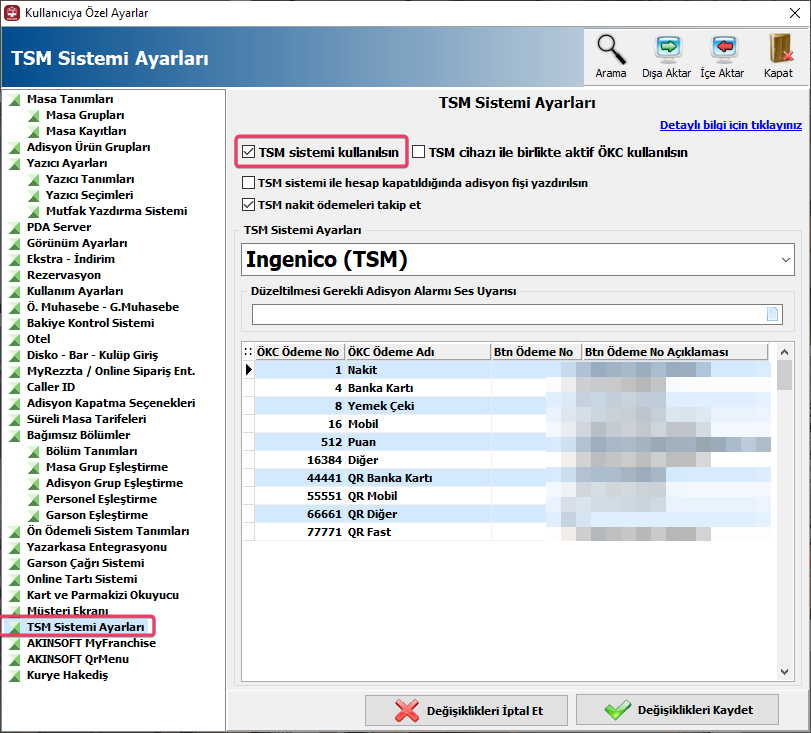Click the document icon in alarm sound field
811x733 pixels.
pos(771,315)
